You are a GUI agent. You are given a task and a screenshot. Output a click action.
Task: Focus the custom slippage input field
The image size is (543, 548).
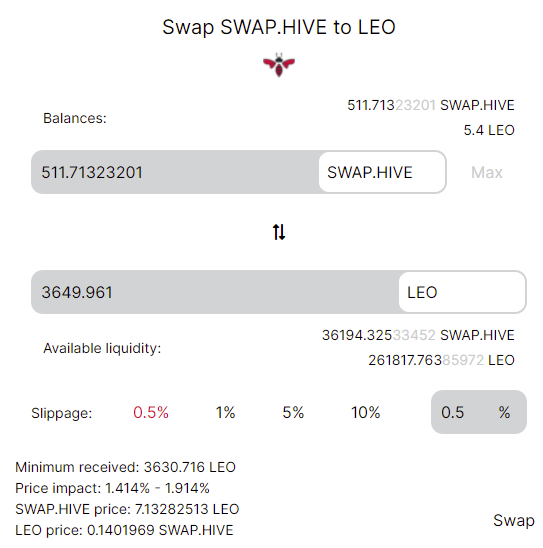point(463,412)
